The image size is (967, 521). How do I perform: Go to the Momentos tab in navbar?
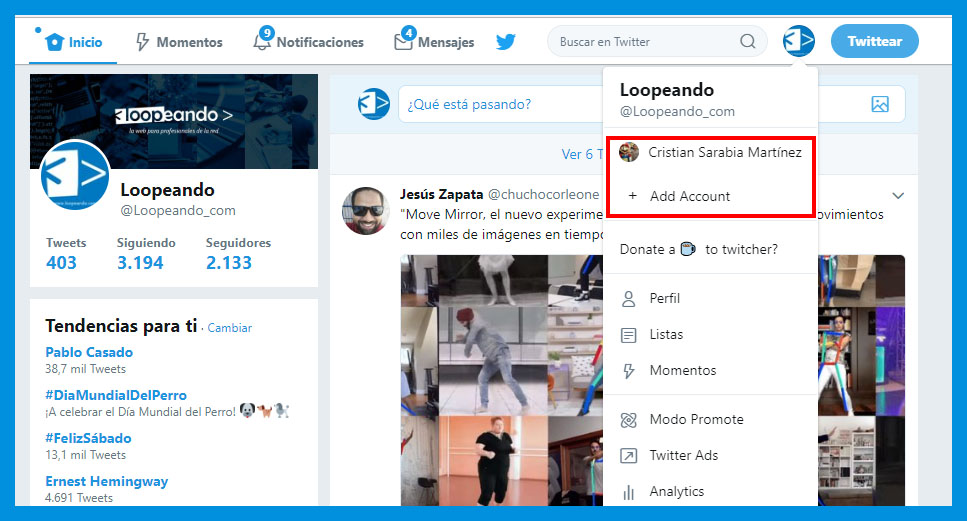[x=179, y=42]
